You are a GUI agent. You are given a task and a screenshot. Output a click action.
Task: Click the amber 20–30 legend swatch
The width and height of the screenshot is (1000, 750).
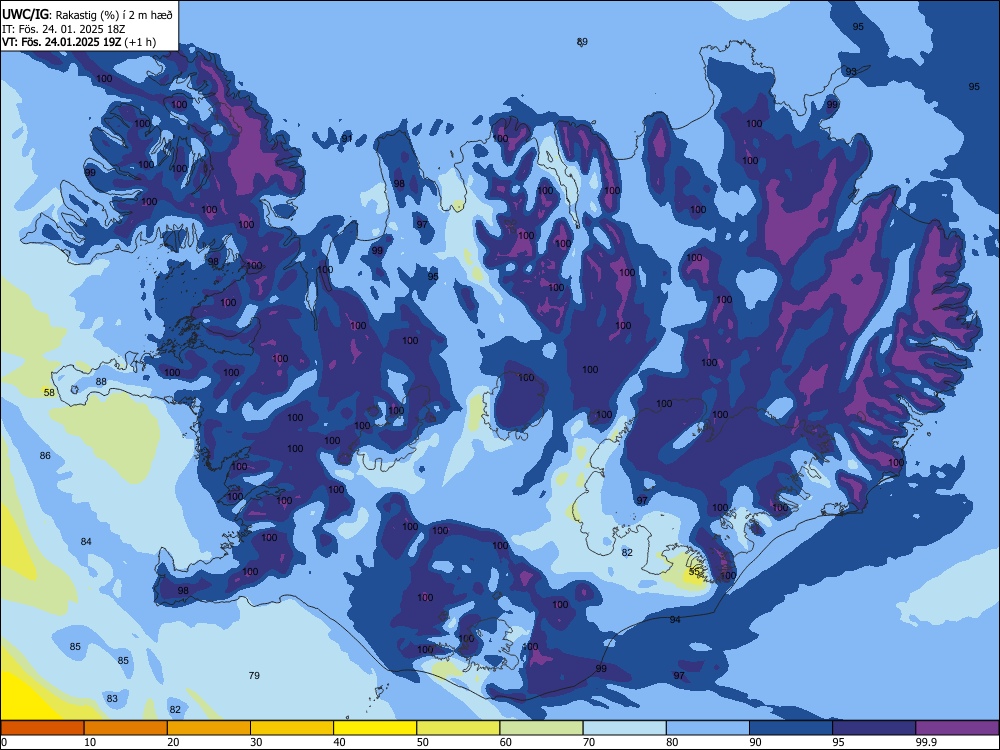(x=209, y=728)
